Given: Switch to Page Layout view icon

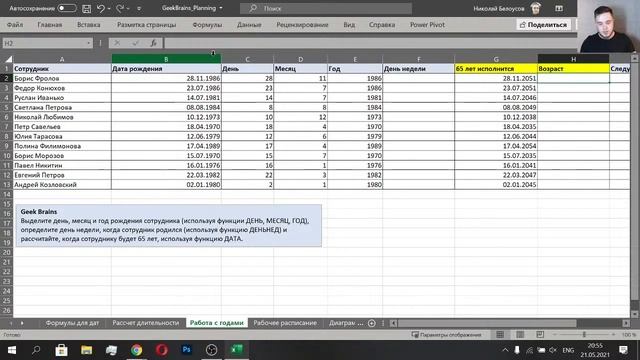Looking at the screenshot, I should [520, 334].
